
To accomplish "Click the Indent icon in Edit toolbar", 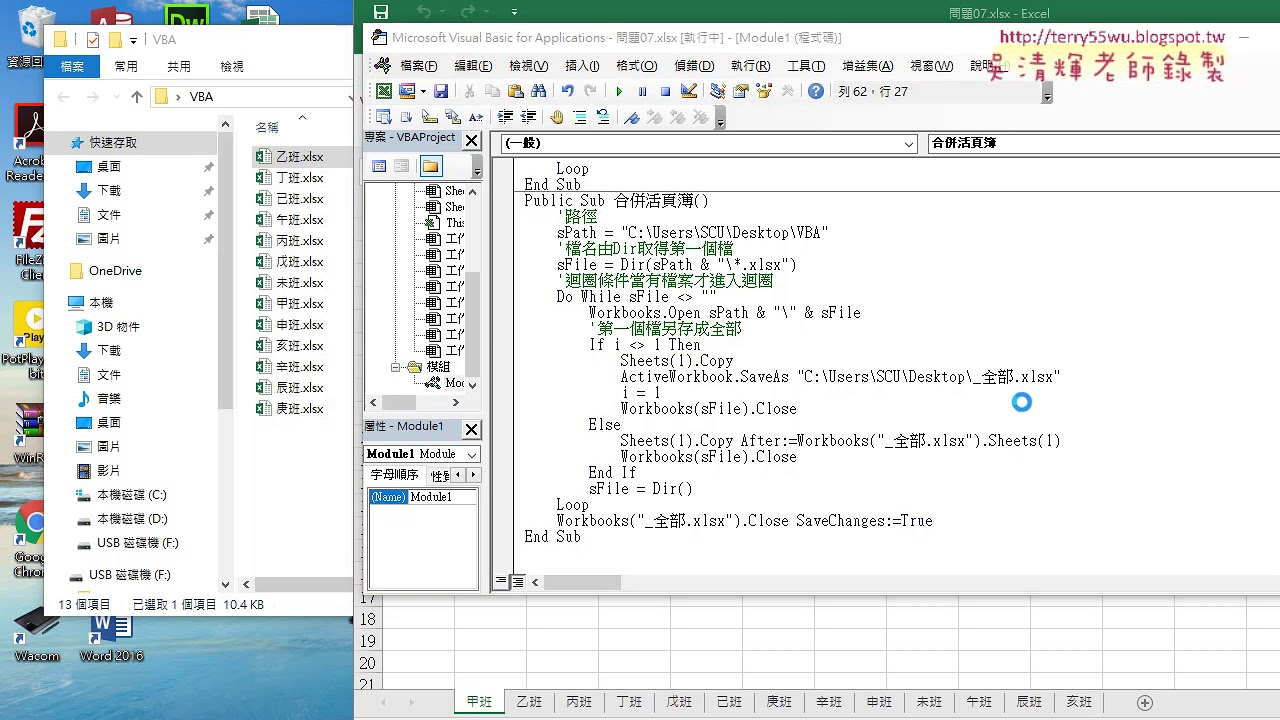I will (x=505, y=117).
